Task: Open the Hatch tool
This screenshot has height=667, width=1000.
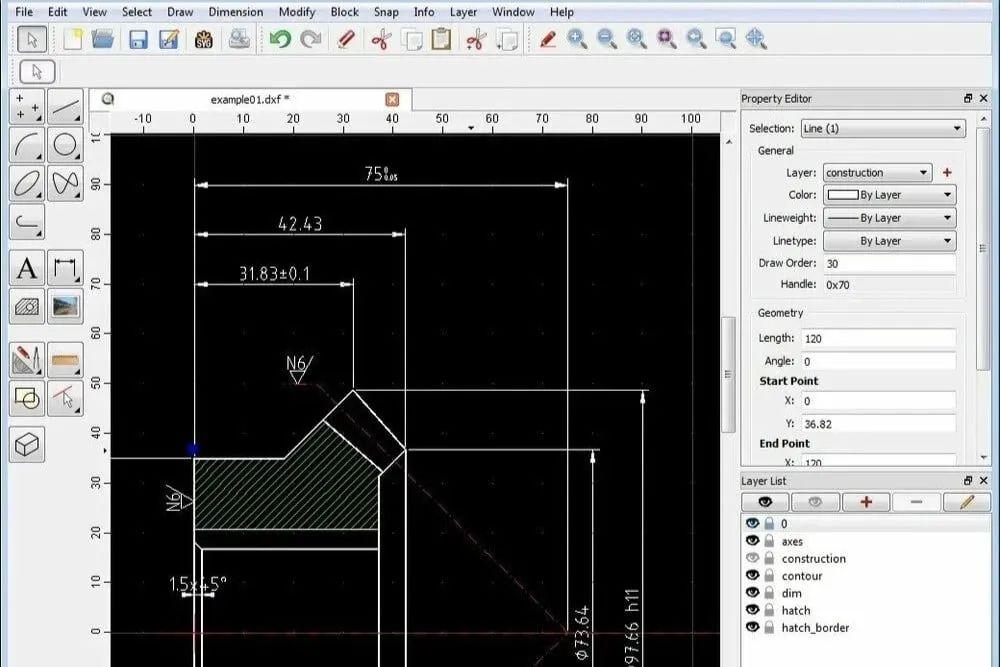Action: [27, 307]
